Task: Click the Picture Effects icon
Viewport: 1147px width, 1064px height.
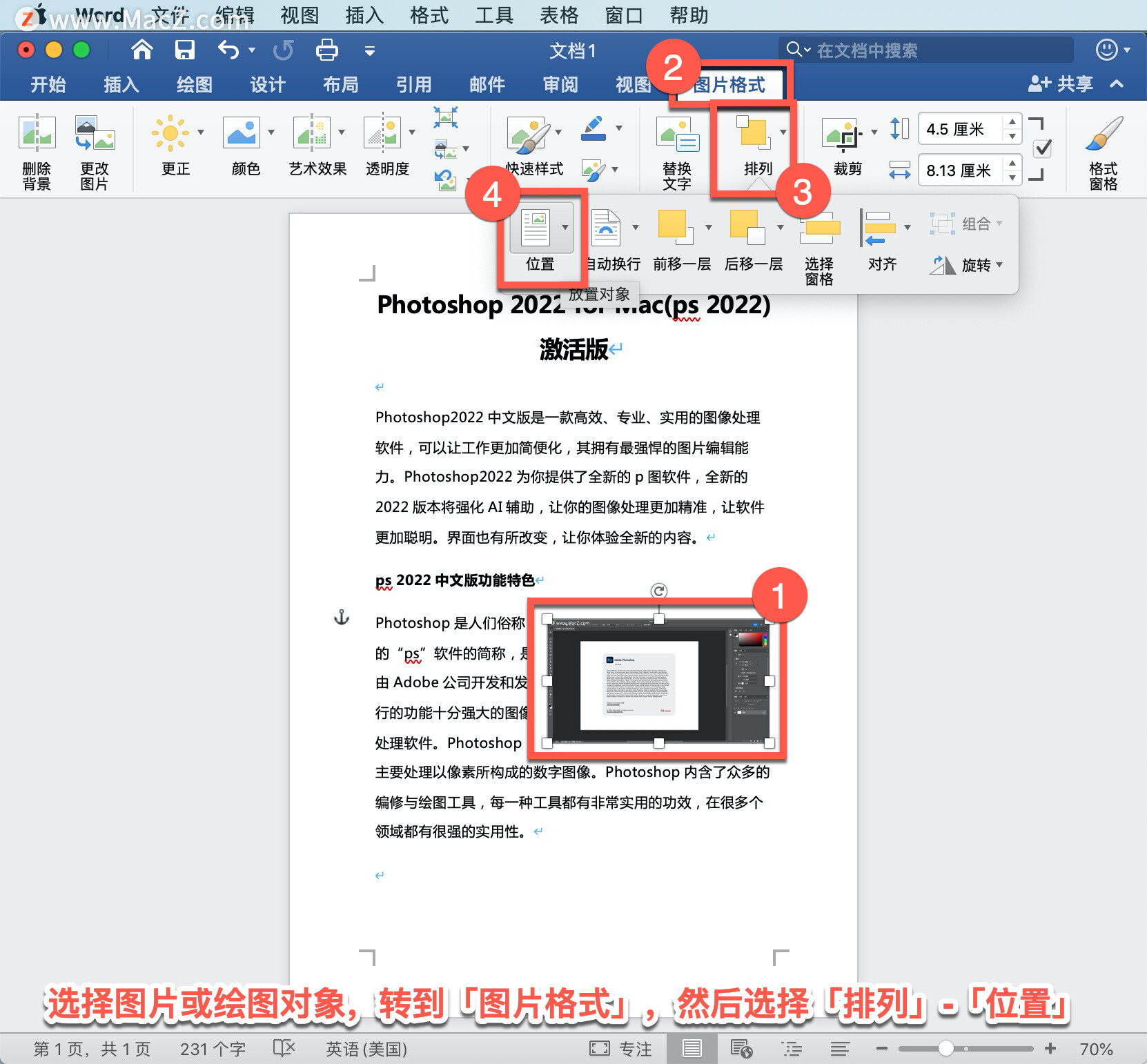Action: [594, 170]
